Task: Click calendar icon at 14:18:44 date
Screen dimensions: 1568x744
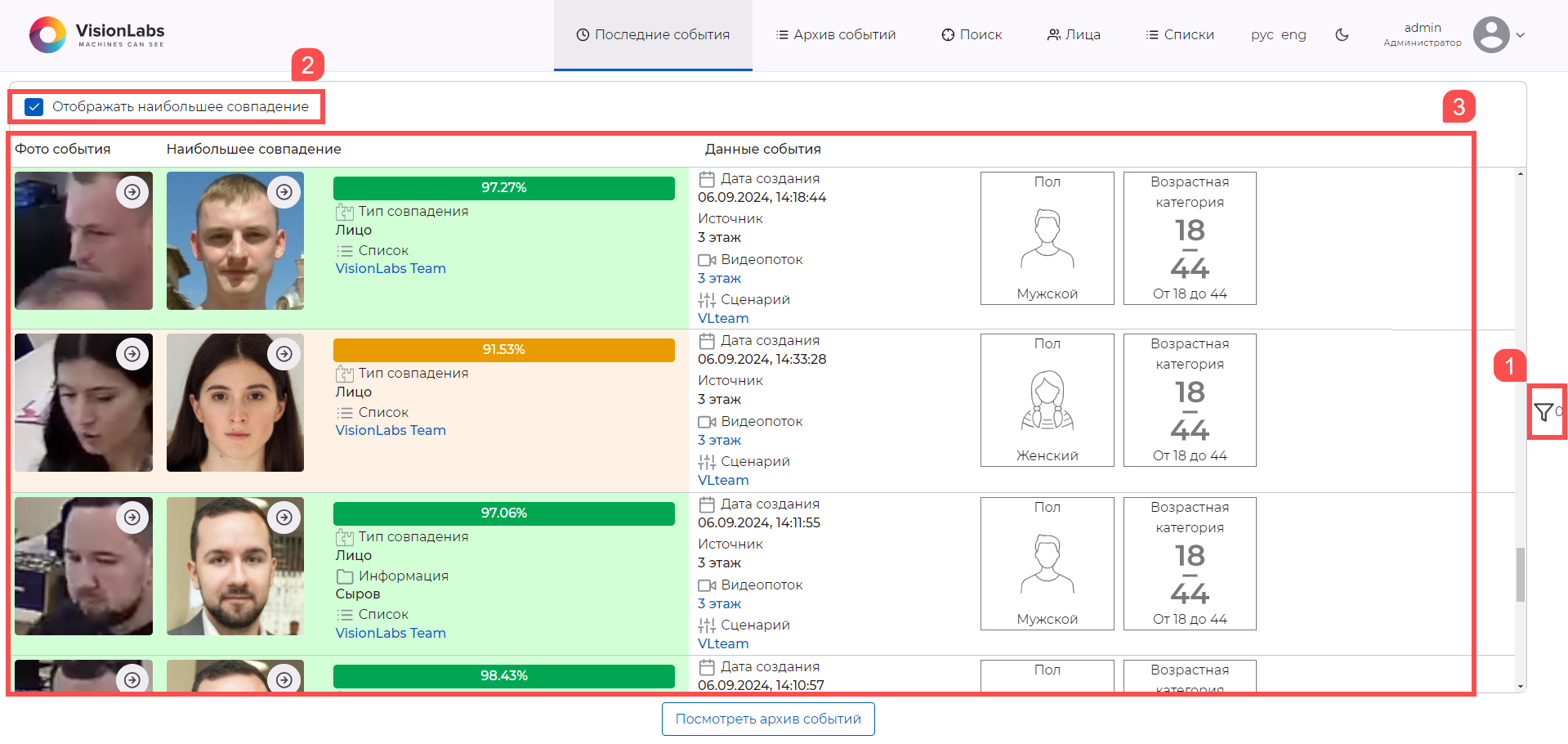Action: click(707, 179)
